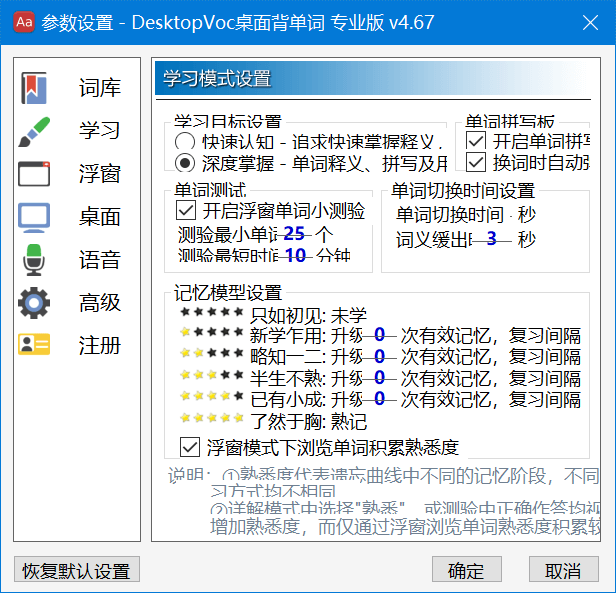Click the 了然于胸 five-star rating icon

212,418
